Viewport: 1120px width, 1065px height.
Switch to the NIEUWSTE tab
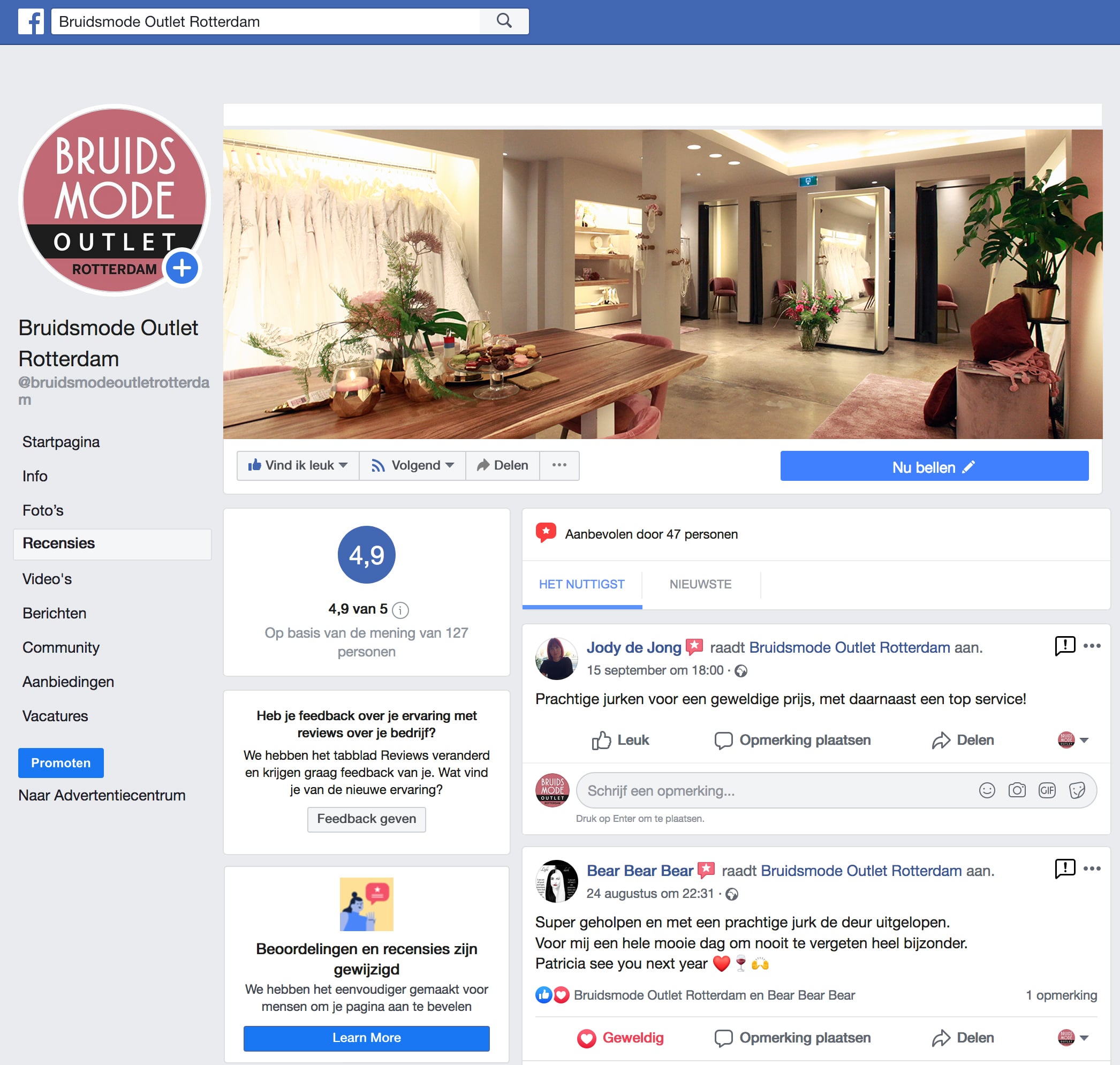tap(700, 584)
